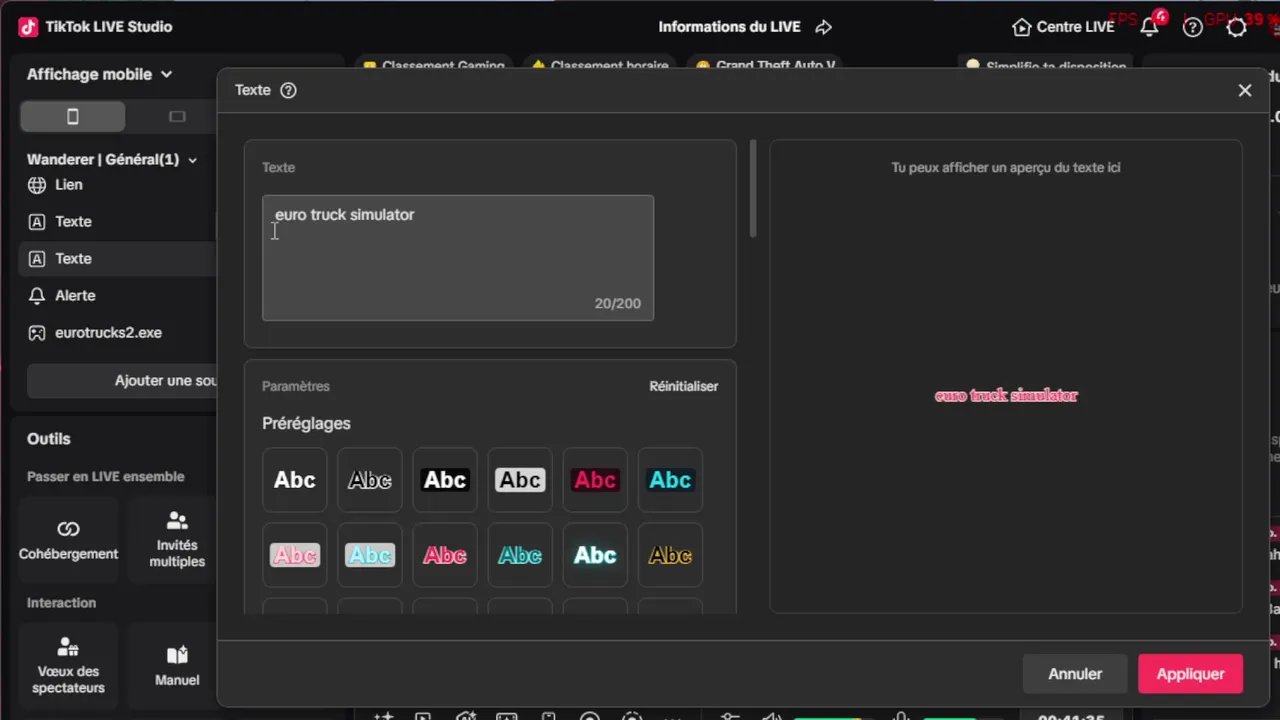Choose white Abc on light blue box preset
1280x720 pixels.
(370, 555)
